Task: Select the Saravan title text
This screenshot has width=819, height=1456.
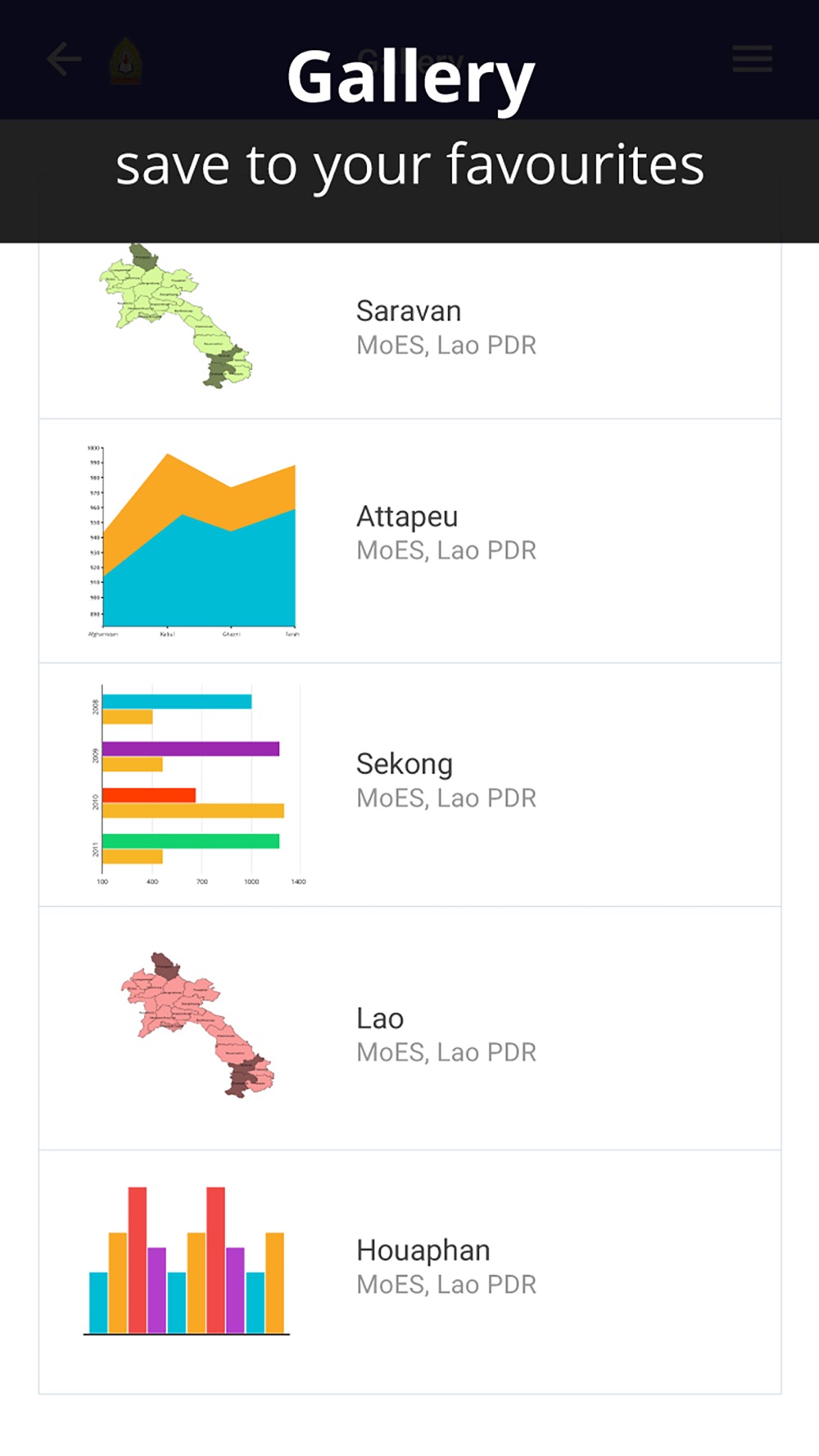Action: [x=409, y=311]
